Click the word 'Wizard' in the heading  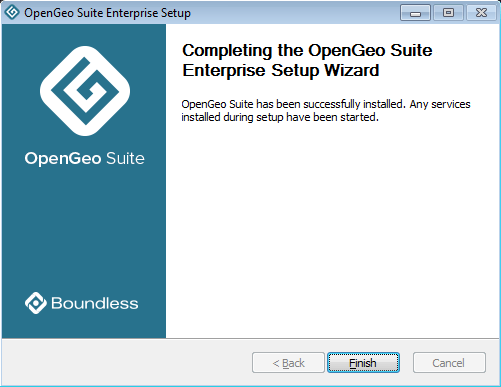tap(352, 70)
